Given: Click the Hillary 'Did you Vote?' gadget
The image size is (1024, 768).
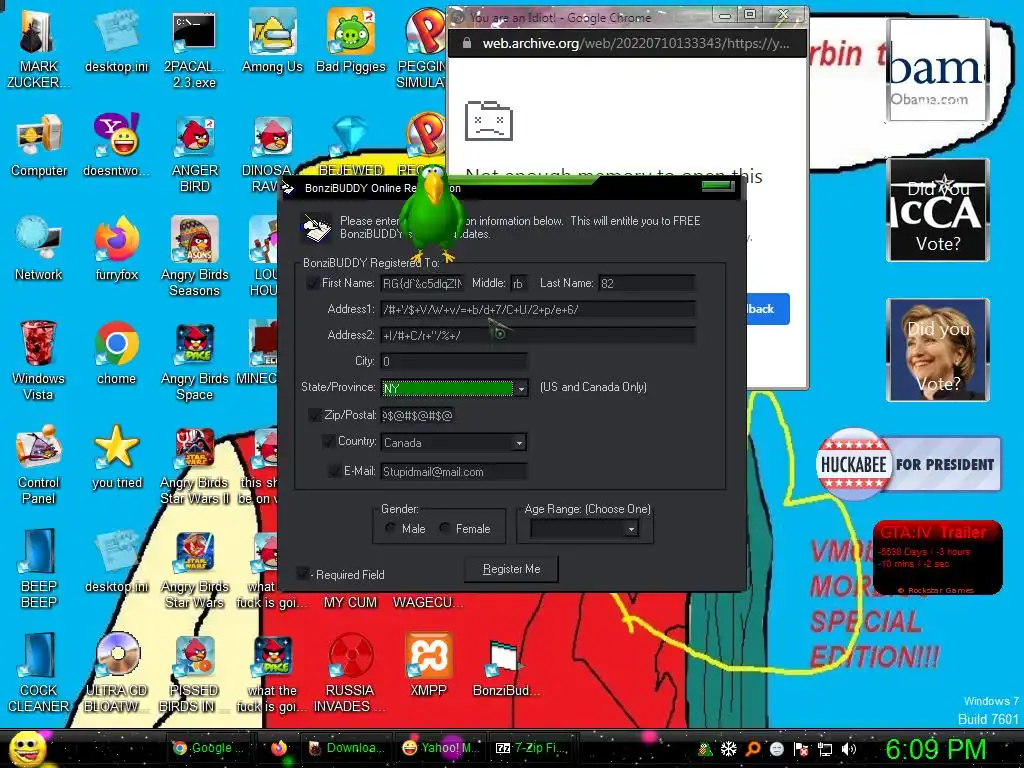Looking at the screenshot, I should (x=938, y=350).
